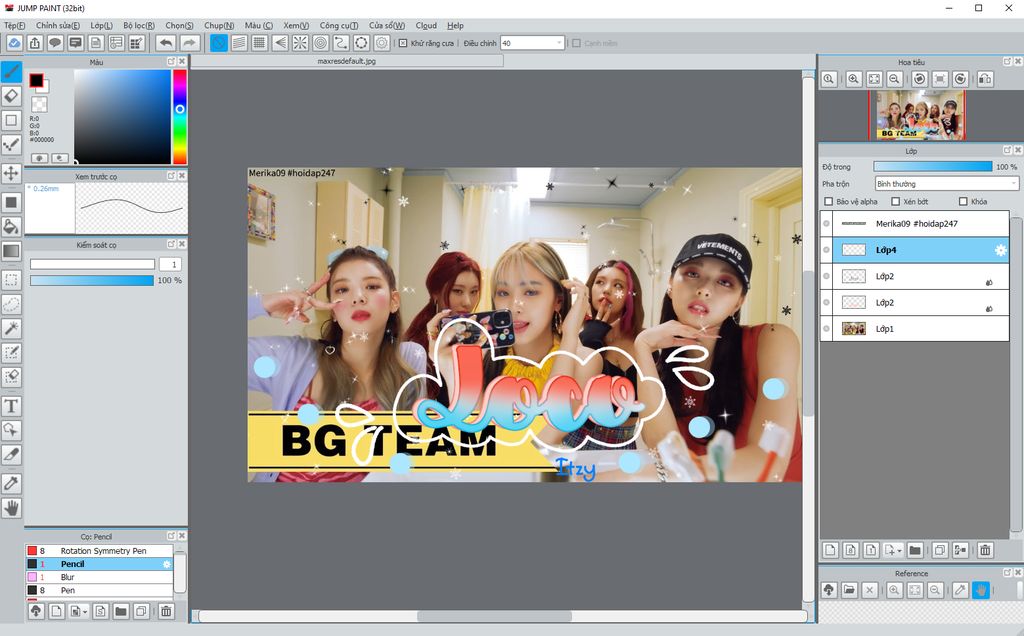Click the cloud save icon in toolbar
This screenshot has height=636, width=1024.
[14, 43]
